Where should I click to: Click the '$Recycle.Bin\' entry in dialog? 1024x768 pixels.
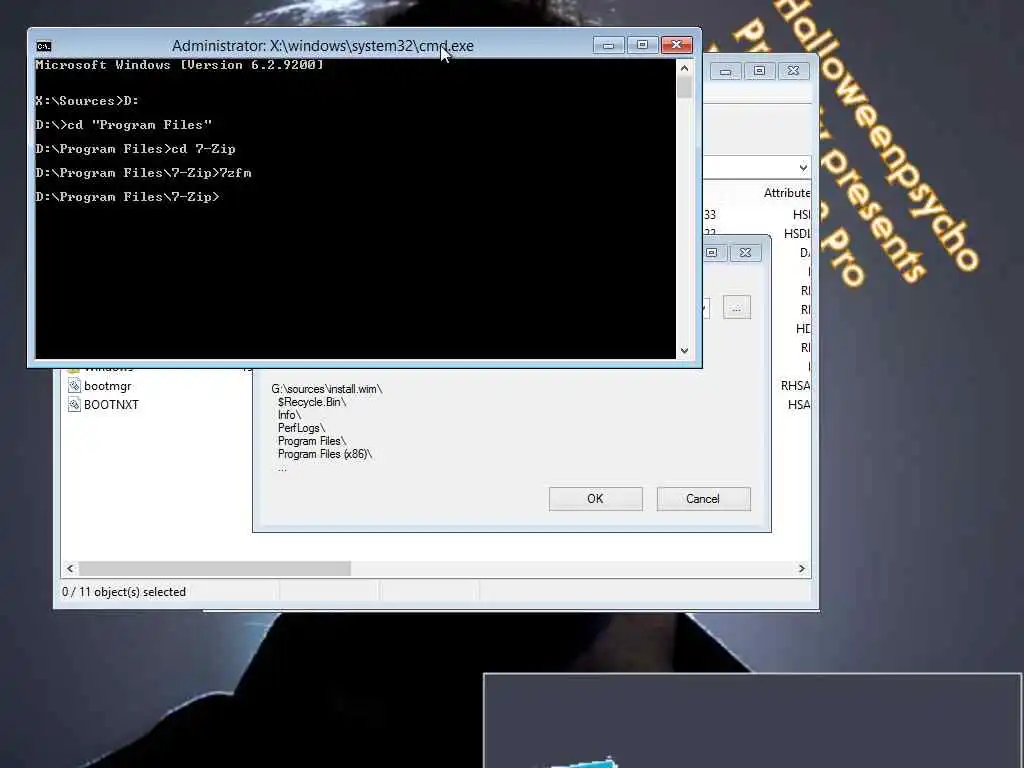point(312,402)
